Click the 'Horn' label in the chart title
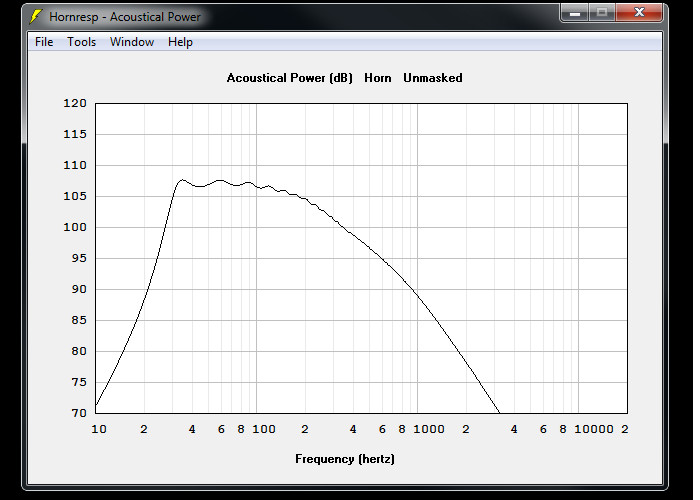This screenshot has height=500, width=700. [x=378, y=78]
